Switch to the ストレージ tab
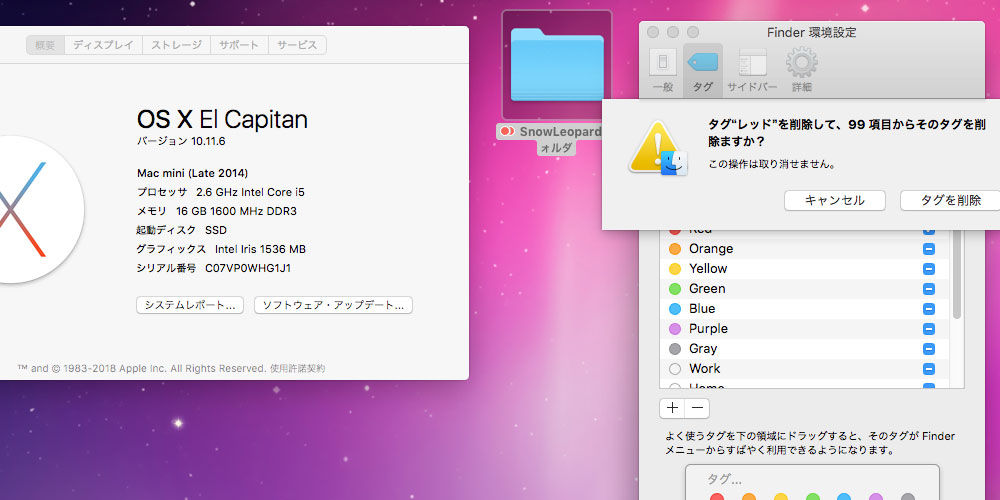This screenshot has width=1000, height=500. click(x=177, y=45)
